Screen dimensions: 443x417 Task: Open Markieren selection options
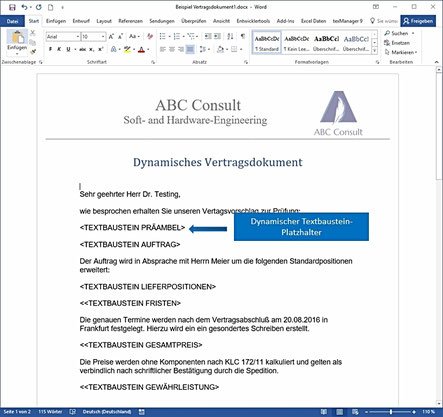[x=400, y=52]
